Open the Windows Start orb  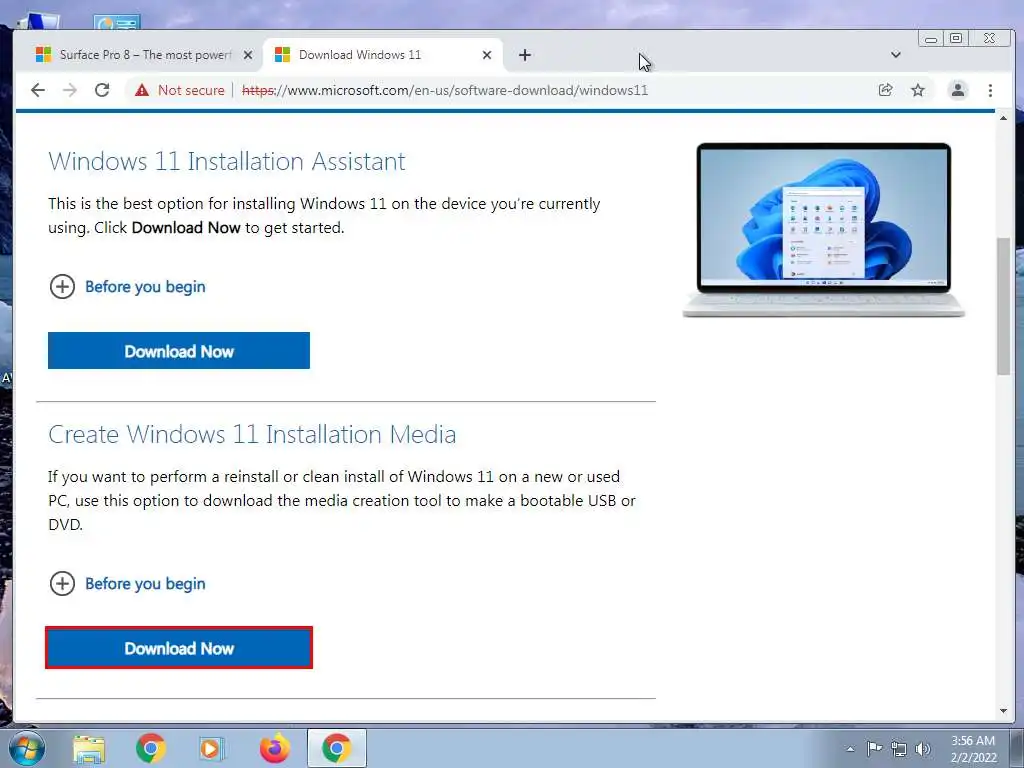[27, 748]
